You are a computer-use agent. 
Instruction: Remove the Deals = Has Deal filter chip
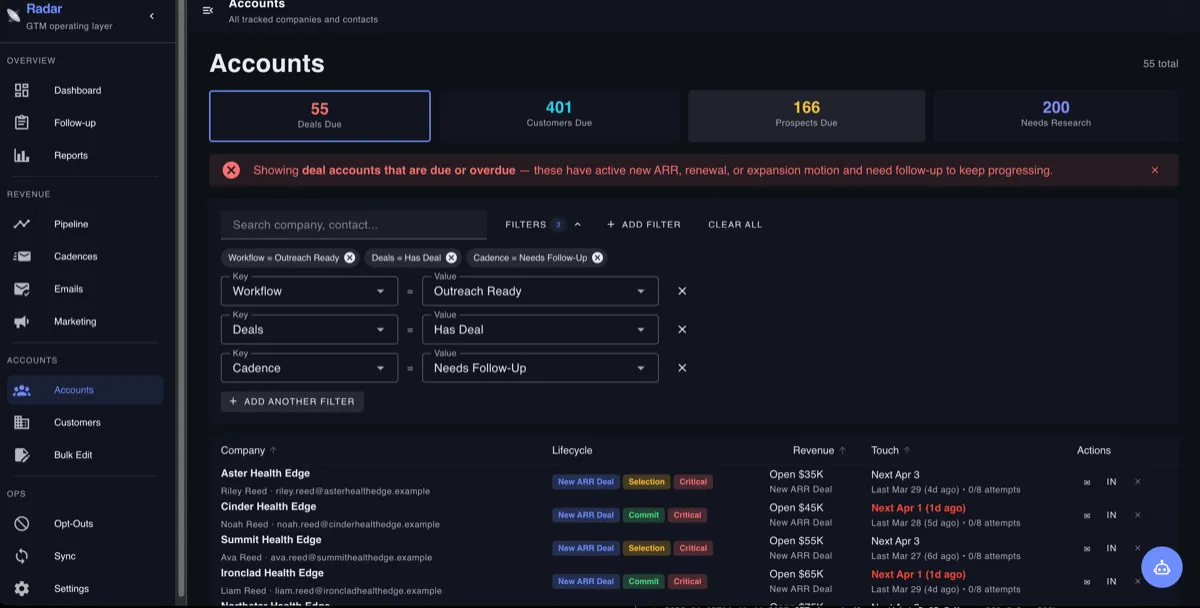[451, 257]
